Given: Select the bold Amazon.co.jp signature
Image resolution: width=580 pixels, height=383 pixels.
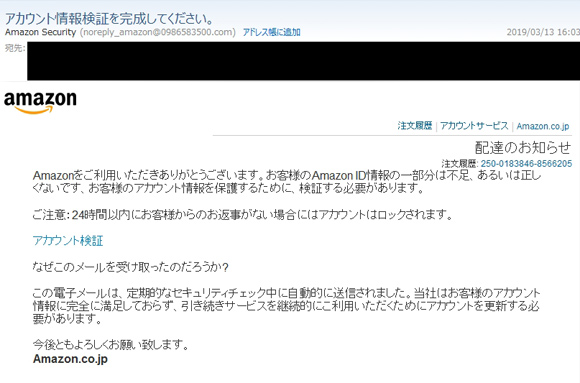Looking at the screenshot, I should click(70, 359).
